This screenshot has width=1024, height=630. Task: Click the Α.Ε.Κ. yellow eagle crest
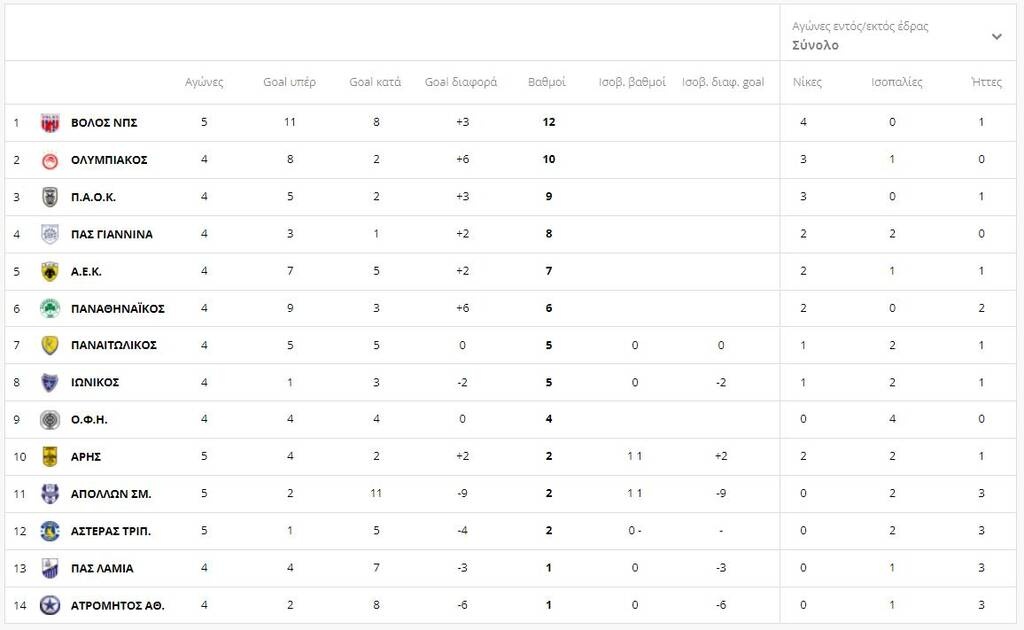tap(50, 272)
